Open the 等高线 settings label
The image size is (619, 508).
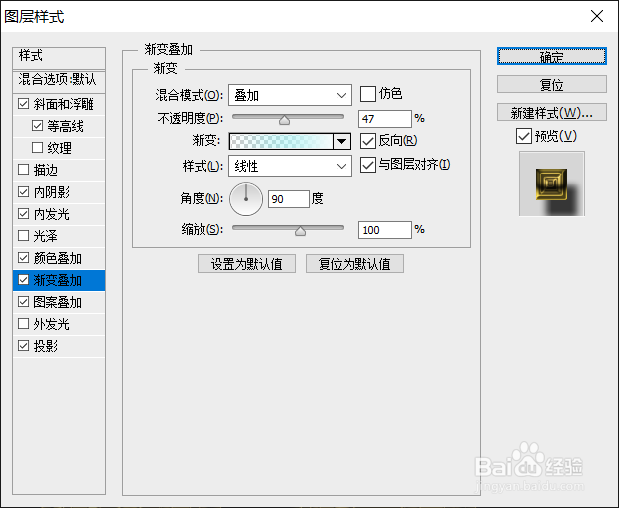coord(66,126)
